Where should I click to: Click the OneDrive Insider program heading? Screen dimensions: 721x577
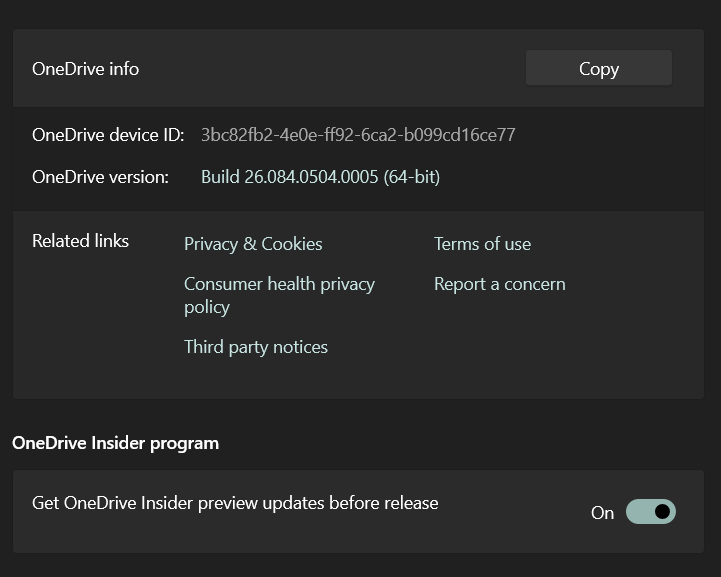pos(115,443)
